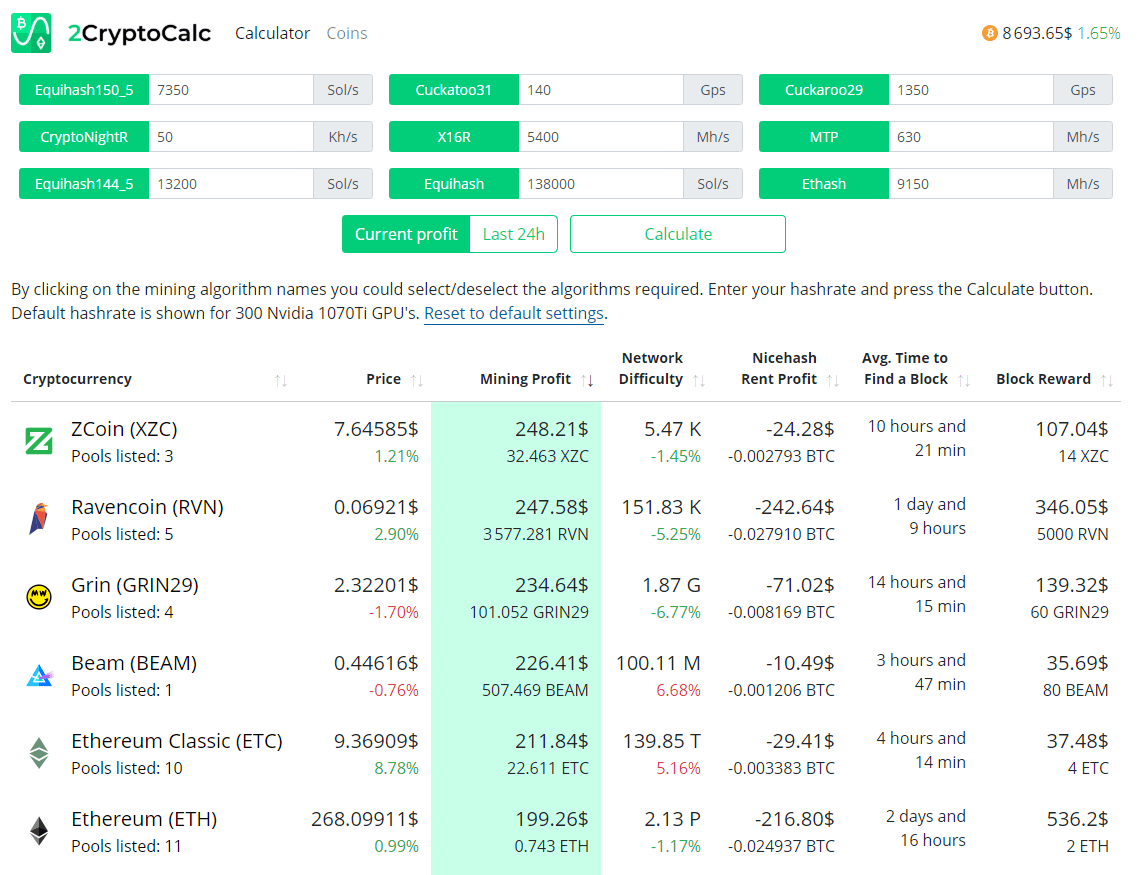Sort table by Price column arrows

417,380
